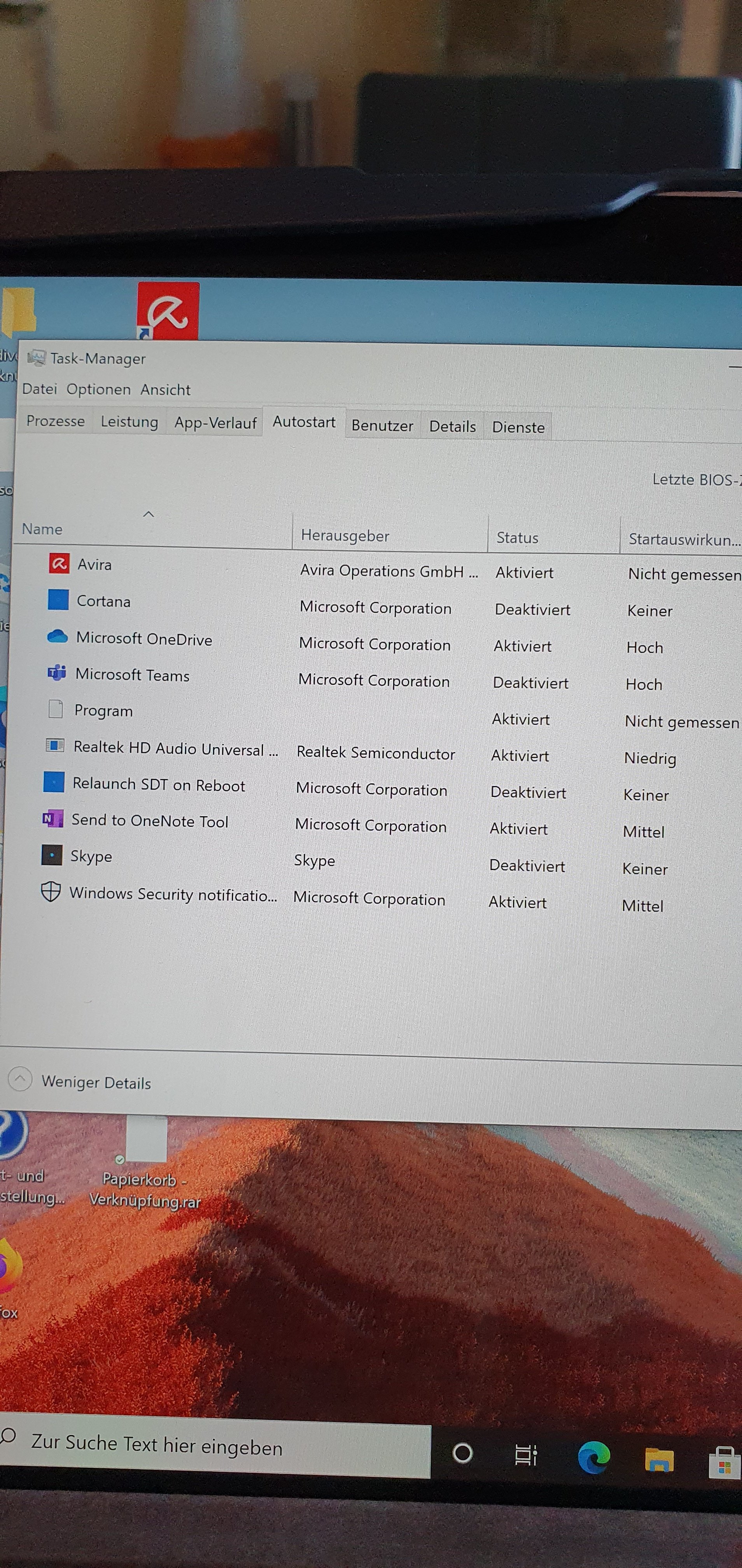
Task: Click the Weniger Details label
Action: pyautogui.click(x=96, y=1082)
